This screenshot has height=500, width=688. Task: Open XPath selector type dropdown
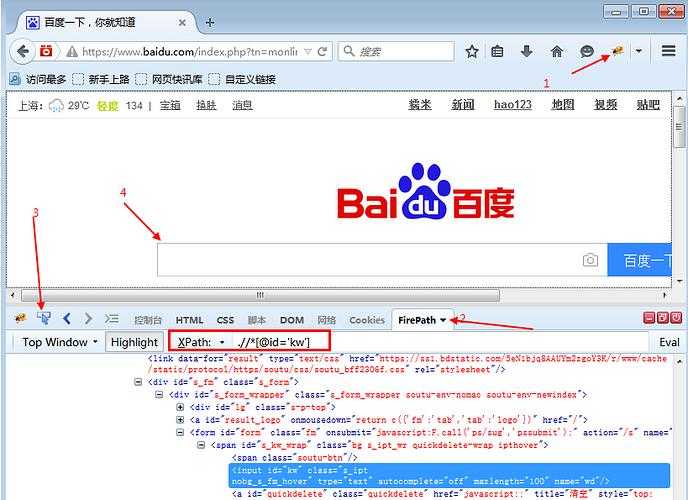coord(222,342)
